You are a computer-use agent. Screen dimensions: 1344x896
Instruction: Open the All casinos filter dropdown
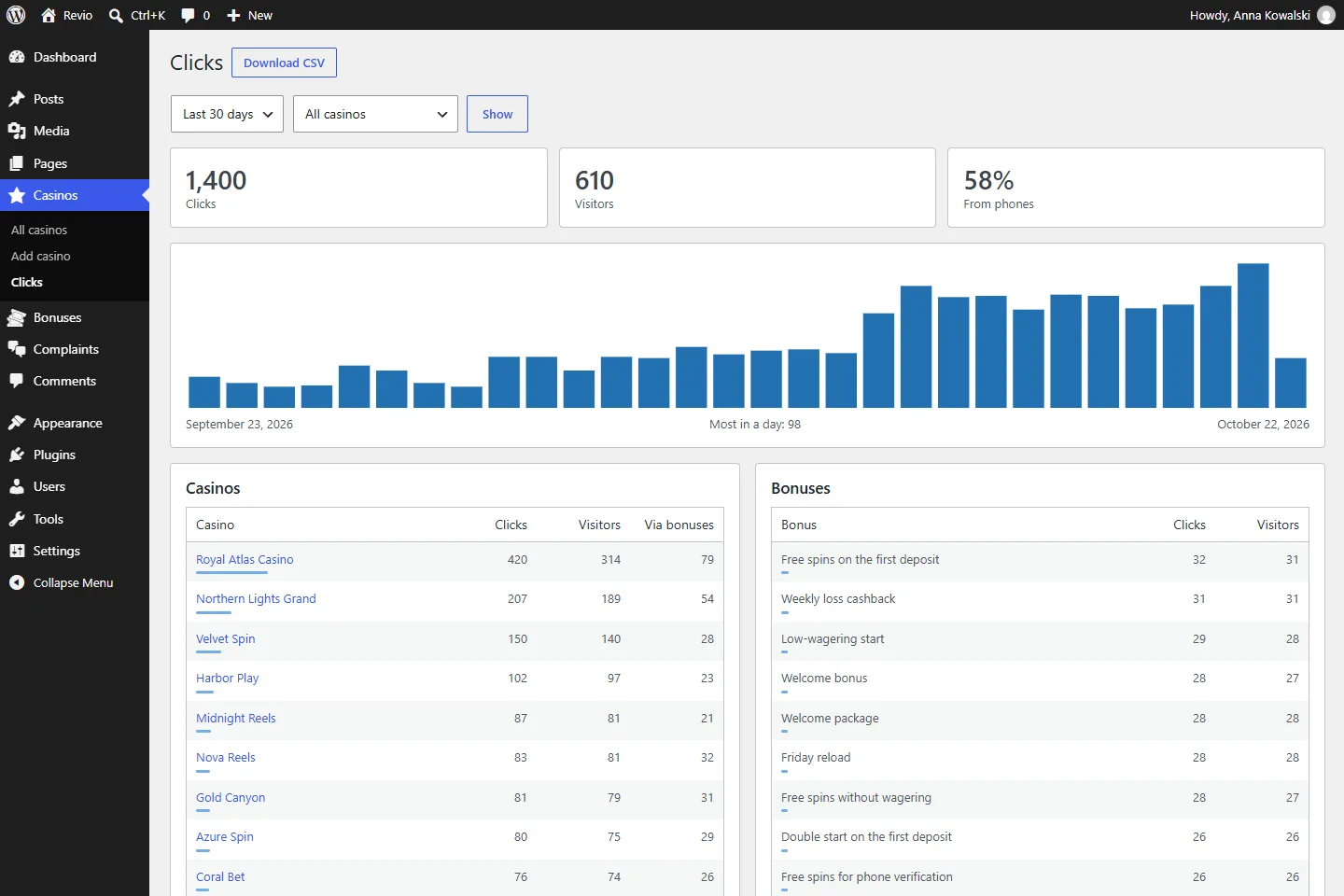[375, 114]
